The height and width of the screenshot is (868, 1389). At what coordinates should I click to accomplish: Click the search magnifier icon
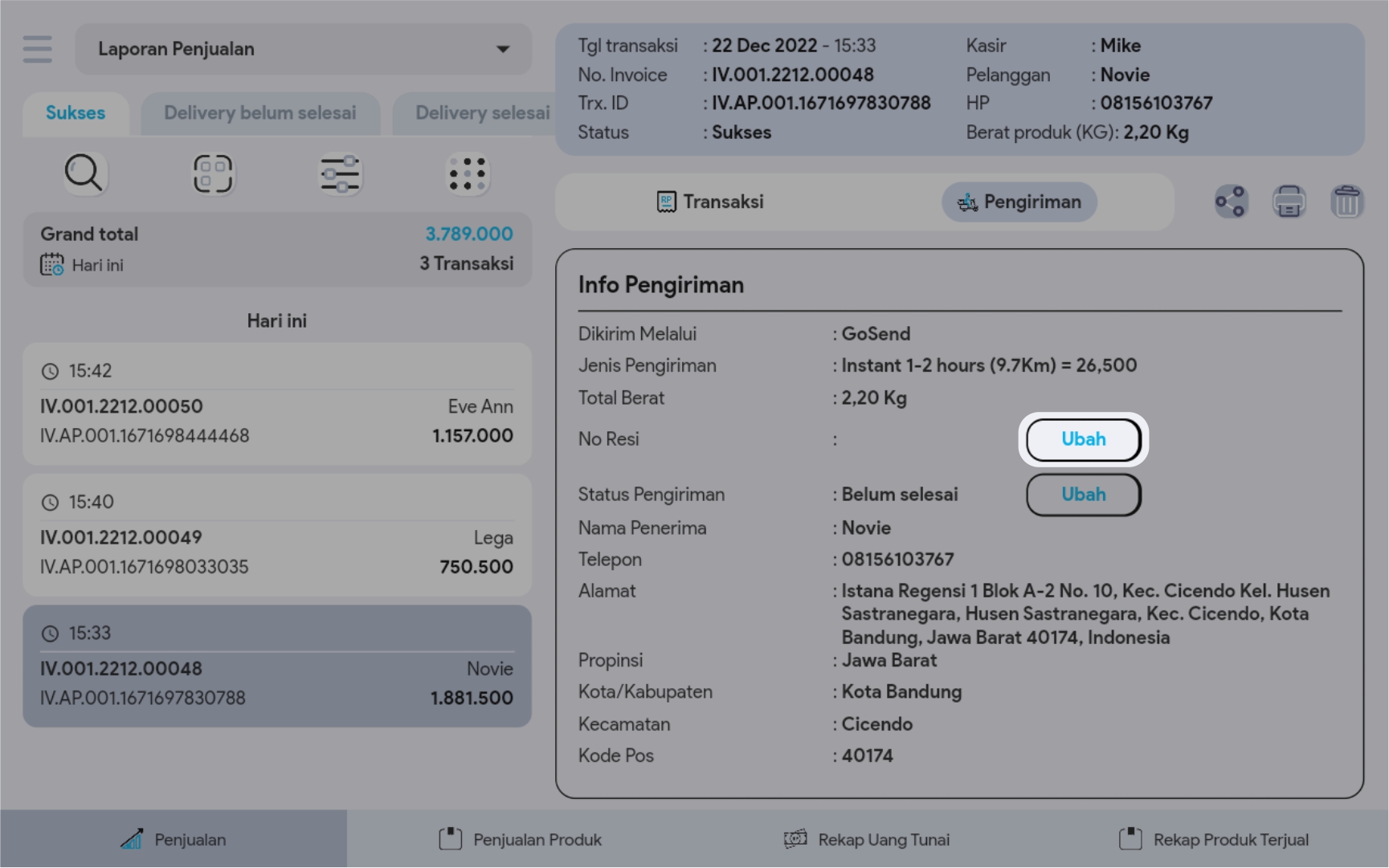click(x=84, y=173)
